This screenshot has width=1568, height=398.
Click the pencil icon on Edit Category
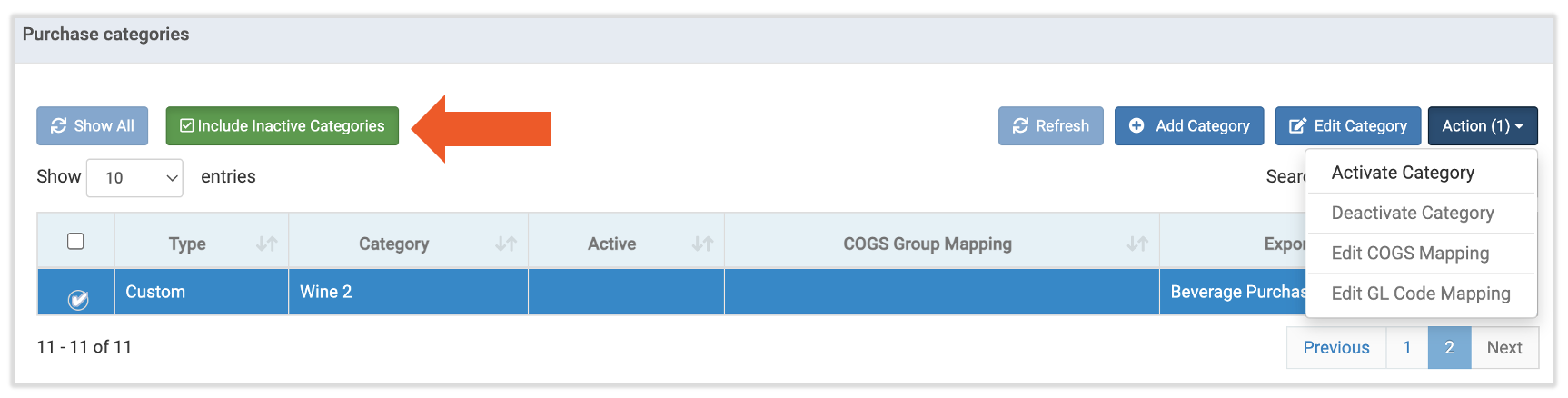[1297, 126]
